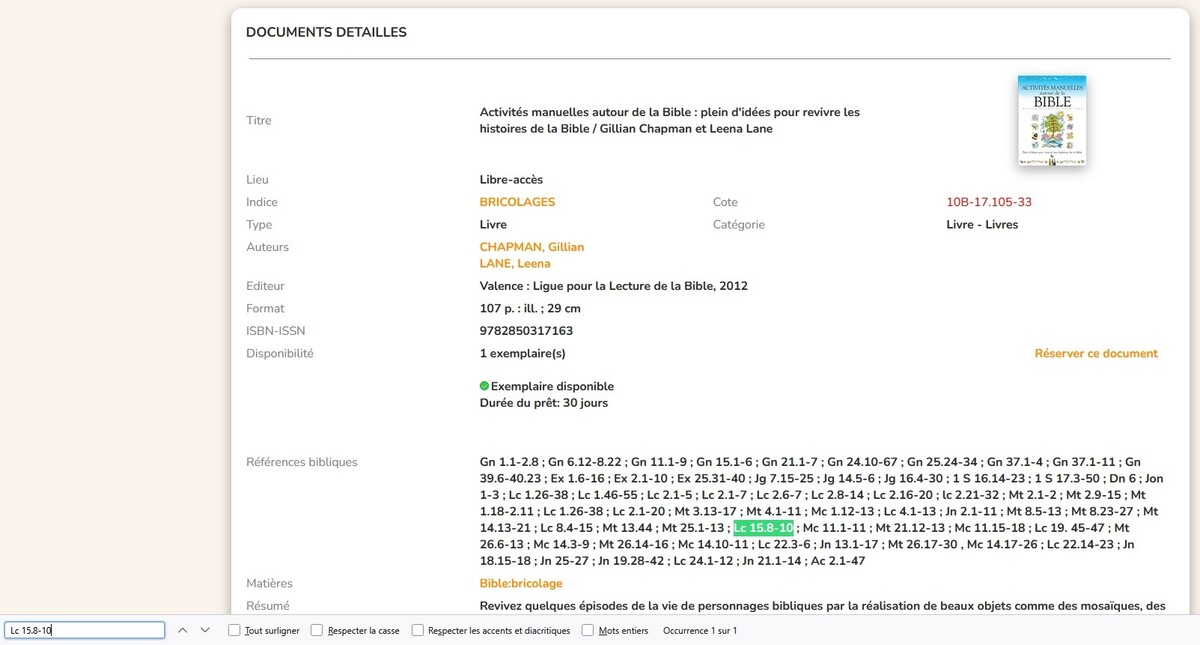Open the Bible:bricolage subject link
Image resolution: width=1200 pixels, height=645 pixels.
(x=520, y=583)
